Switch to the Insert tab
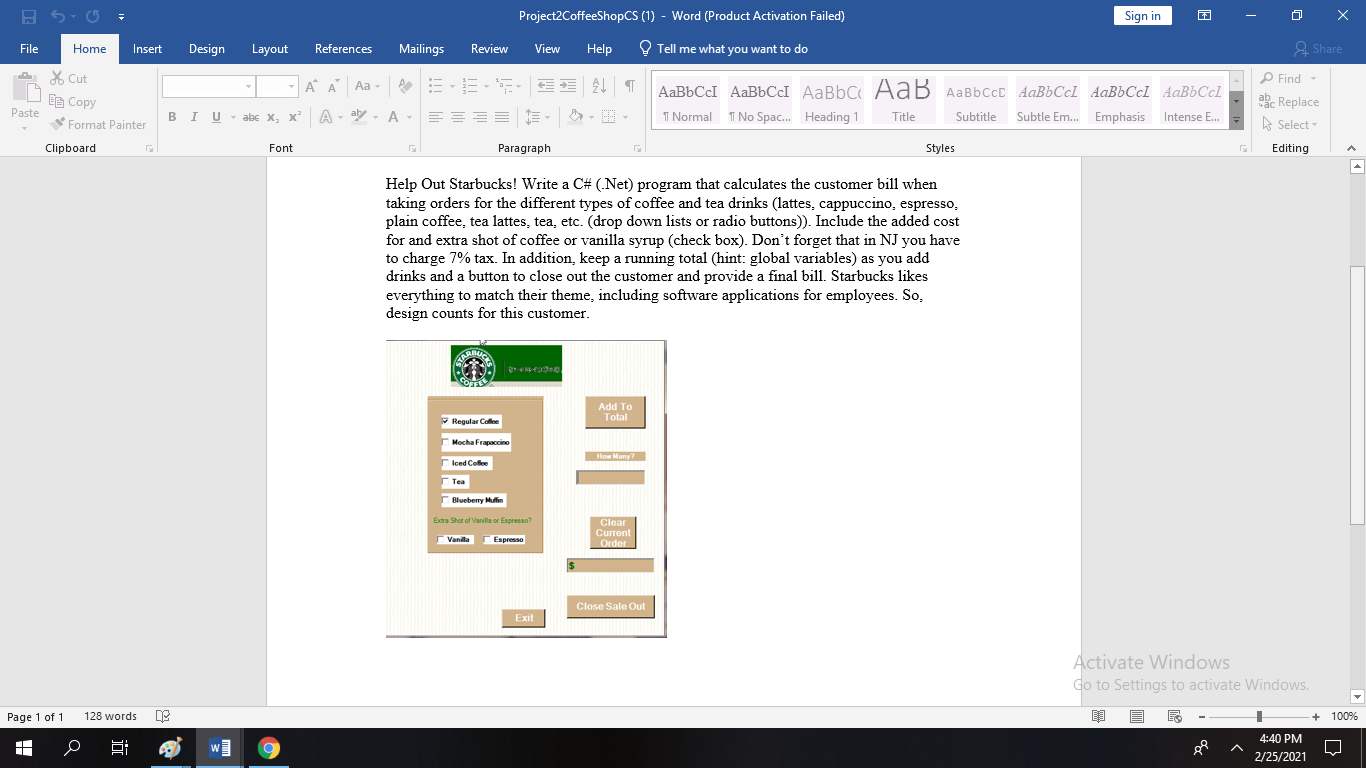The width and height of the screenshot is (1366, 768). coord(148,48)
